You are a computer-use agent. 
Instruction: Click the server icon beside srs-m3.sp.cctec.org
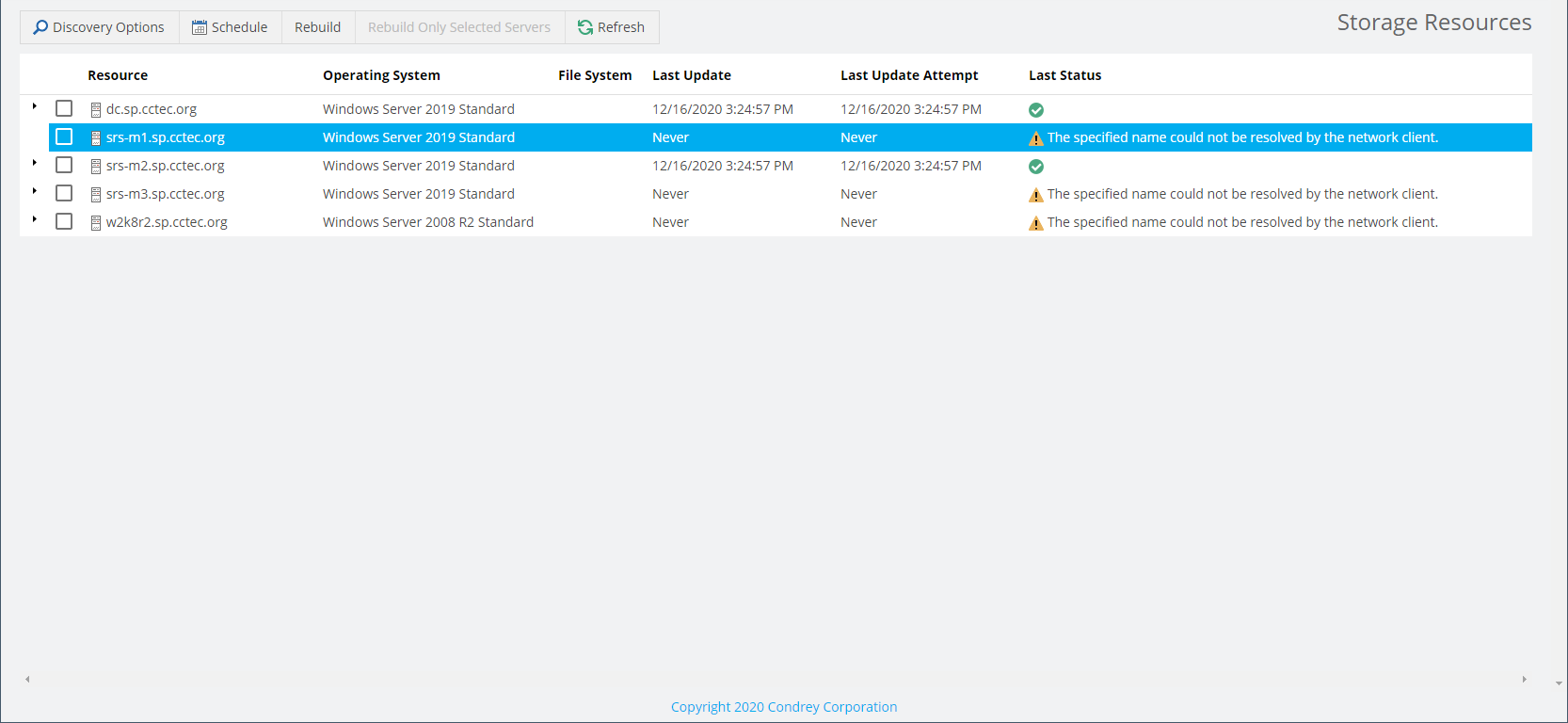95,195
